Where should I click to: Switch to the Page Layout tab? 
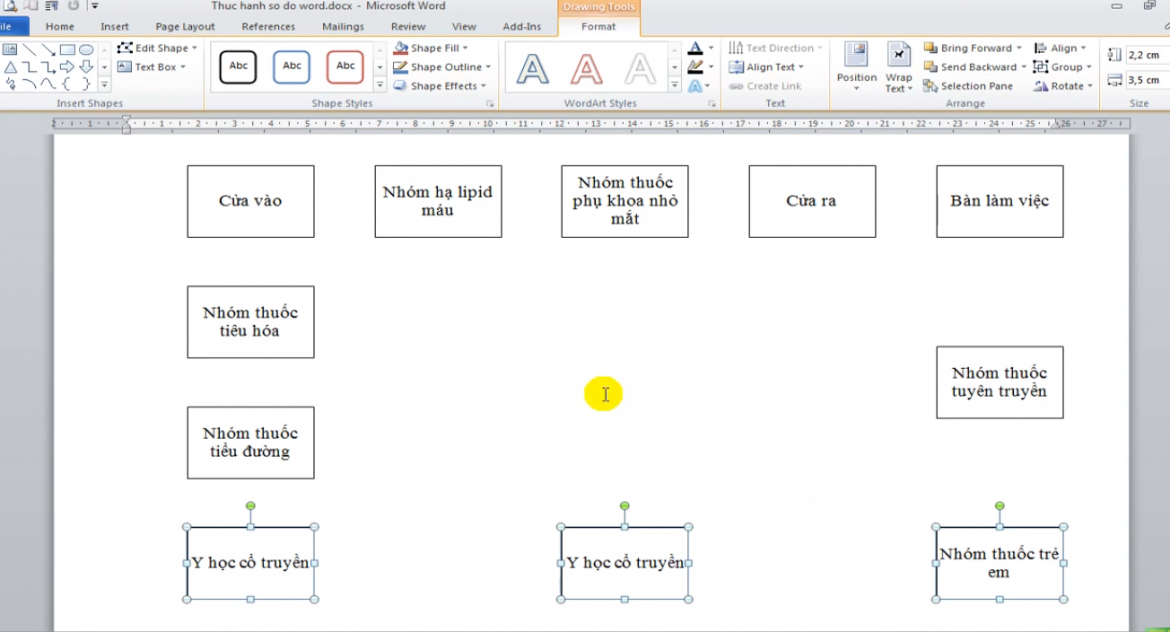click(x=185, y=27)
